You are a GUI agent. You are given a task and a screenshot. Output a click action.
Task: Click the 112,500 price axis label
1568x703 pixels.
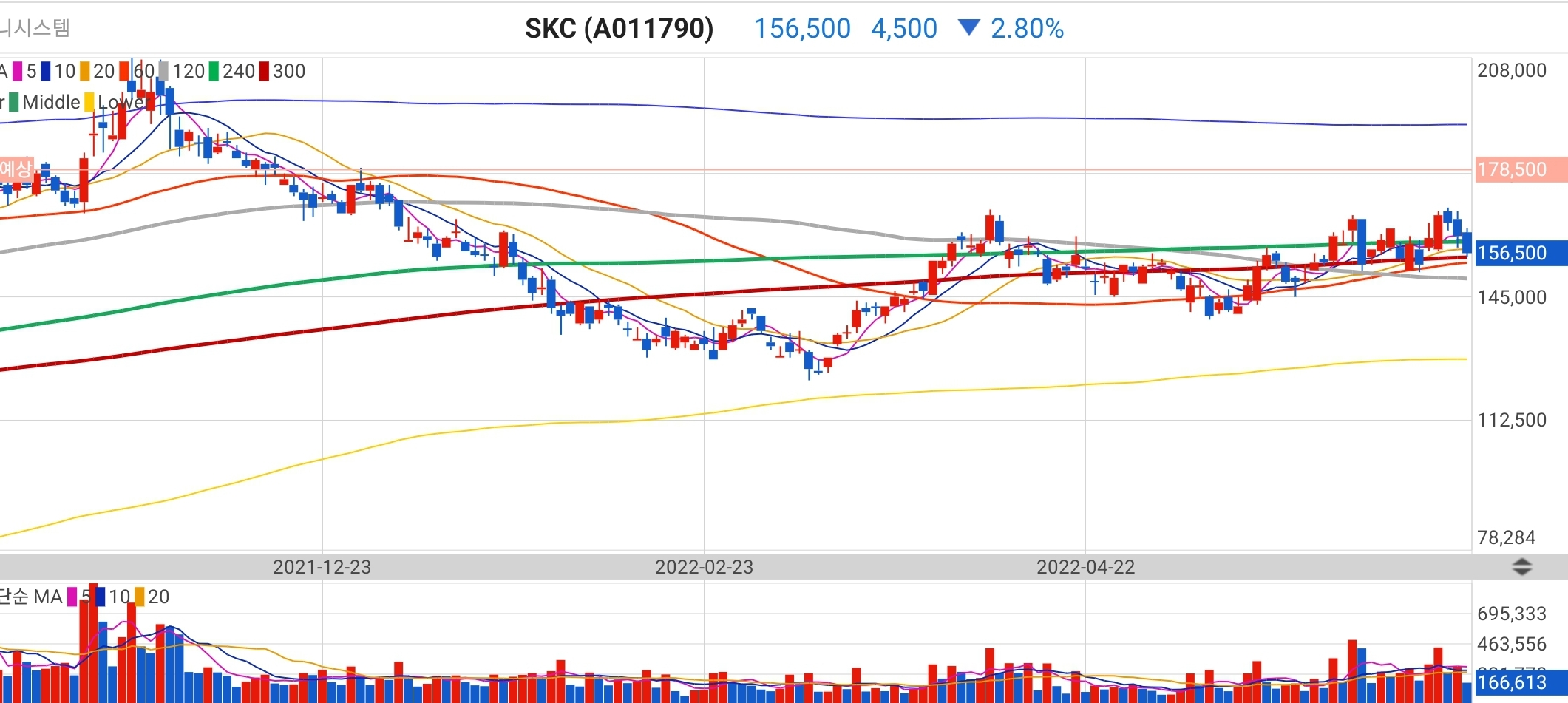[x=1512, y=420]
